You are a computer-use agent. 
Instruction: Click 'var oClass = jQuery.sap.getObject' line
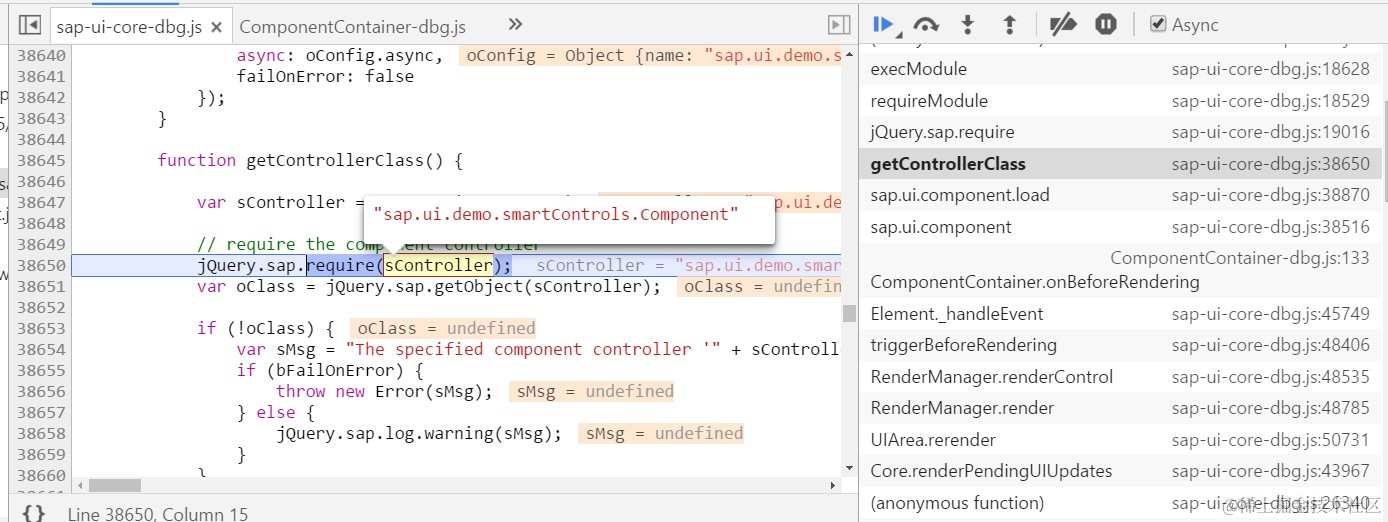click(429, 286)
